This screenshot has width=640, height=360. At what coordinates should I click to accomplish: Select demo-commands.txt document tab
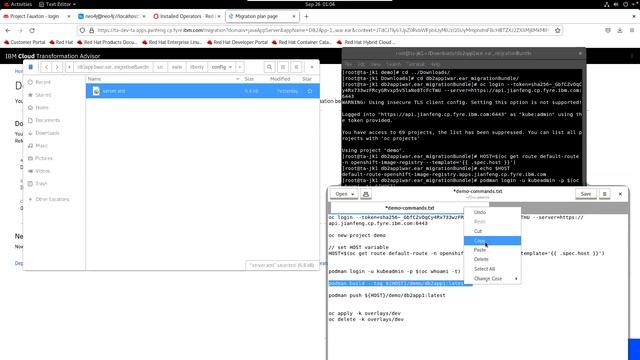409,208
